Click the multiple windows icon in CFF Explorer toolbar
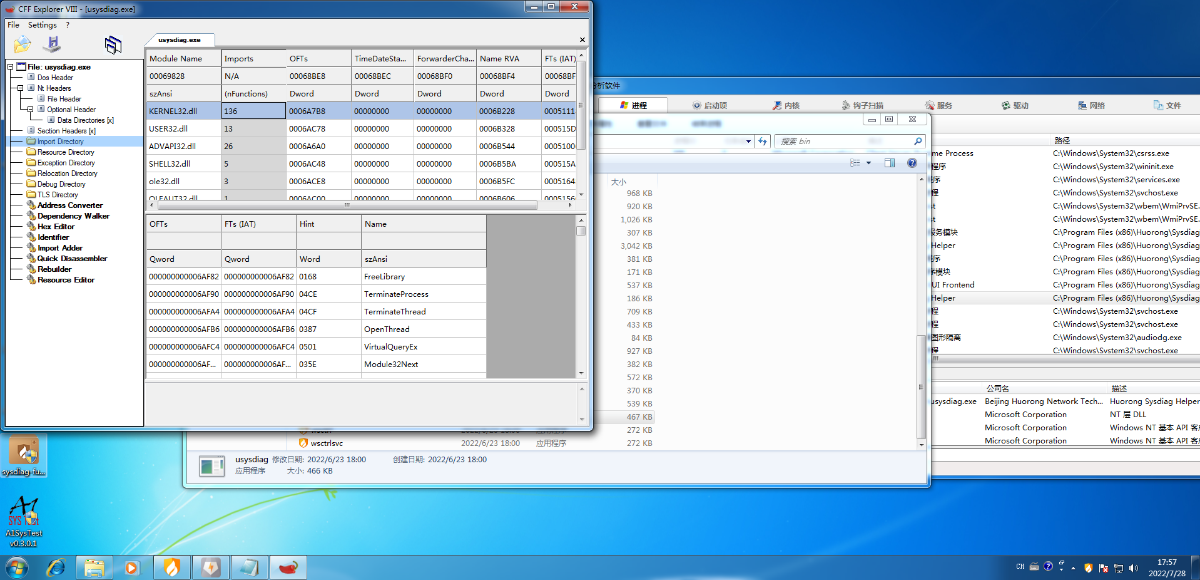The height and width of the screenshot is (580, 1200). pos(113,45)
